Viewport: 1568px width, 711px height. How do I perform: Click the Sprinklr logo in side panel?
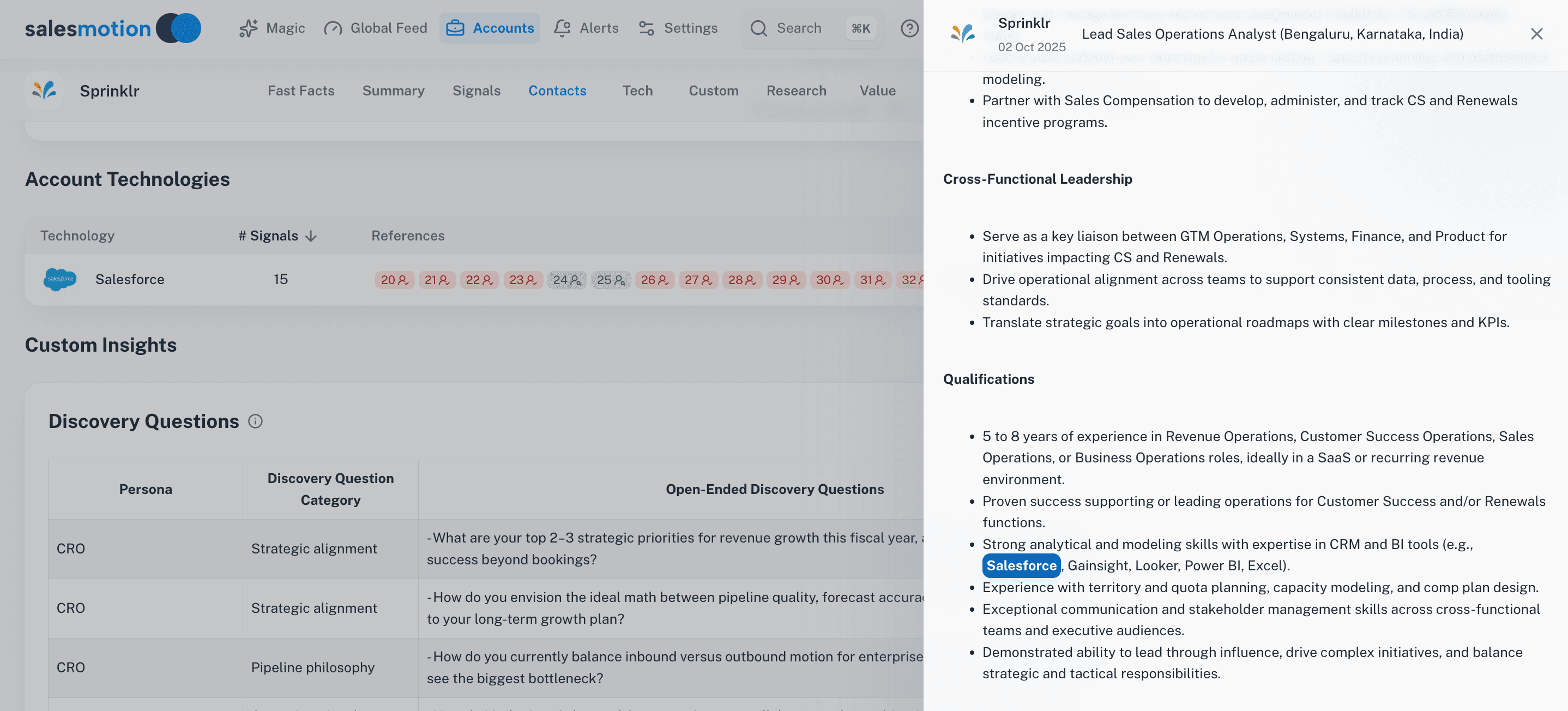click(x=963, y=33)
